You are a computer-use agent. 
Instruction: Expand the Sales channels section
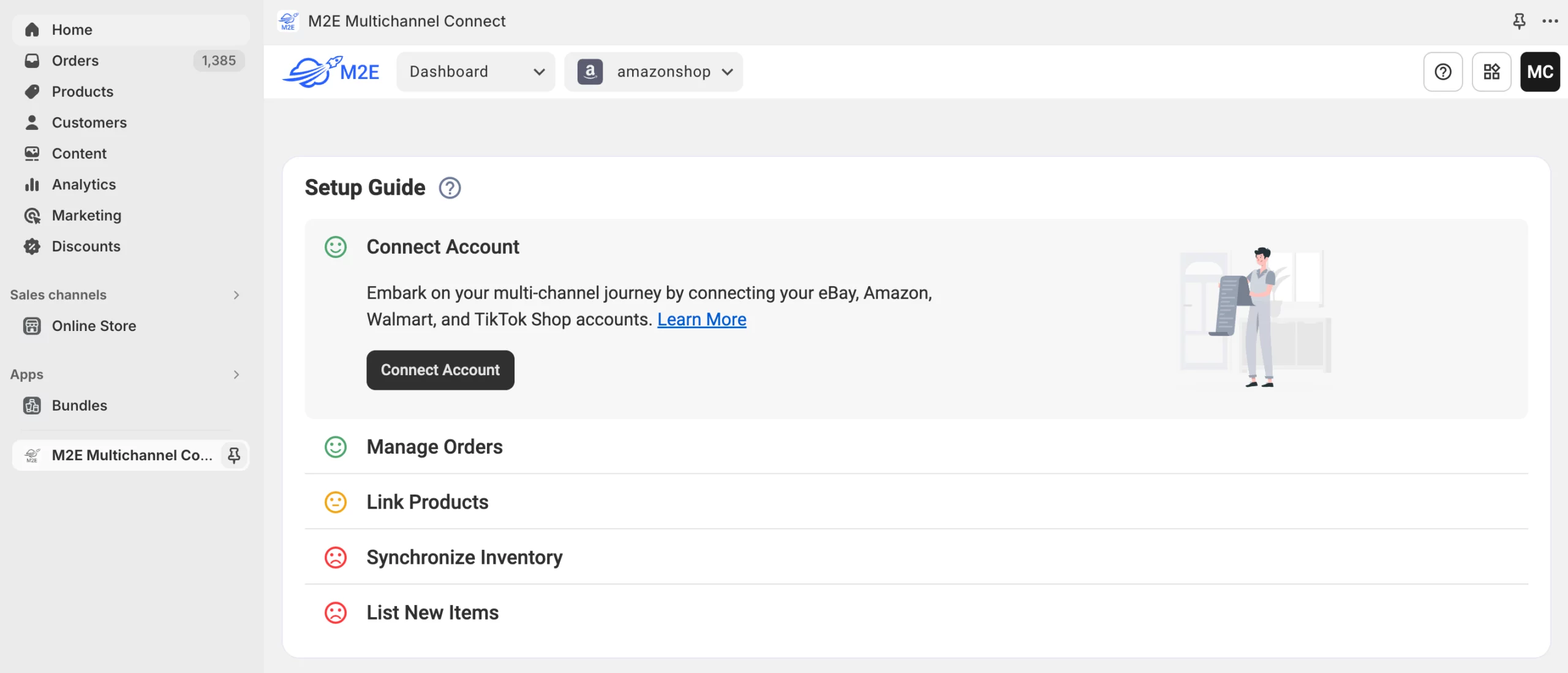tap(236, 295)
